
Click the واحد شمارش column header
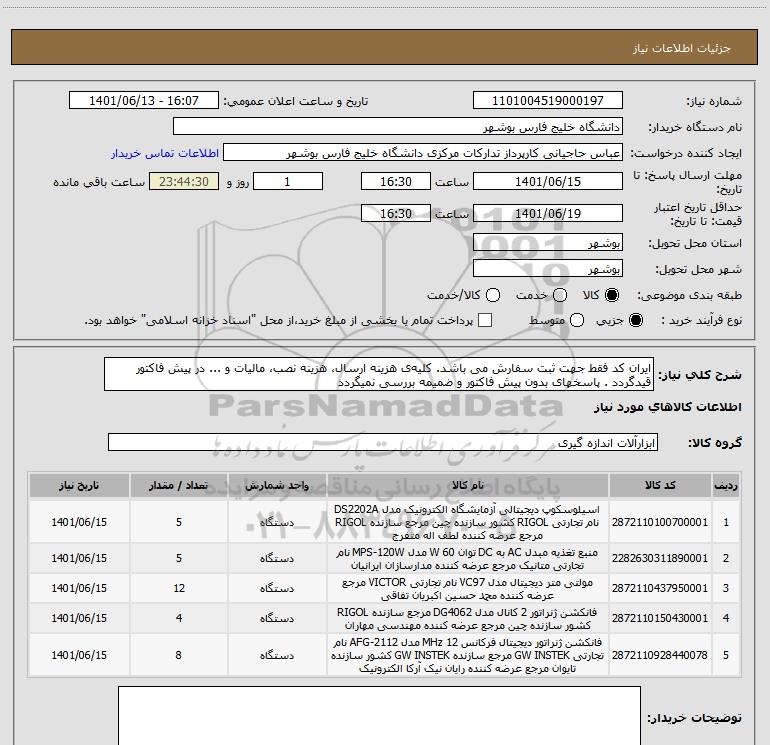tap(277, 486)
